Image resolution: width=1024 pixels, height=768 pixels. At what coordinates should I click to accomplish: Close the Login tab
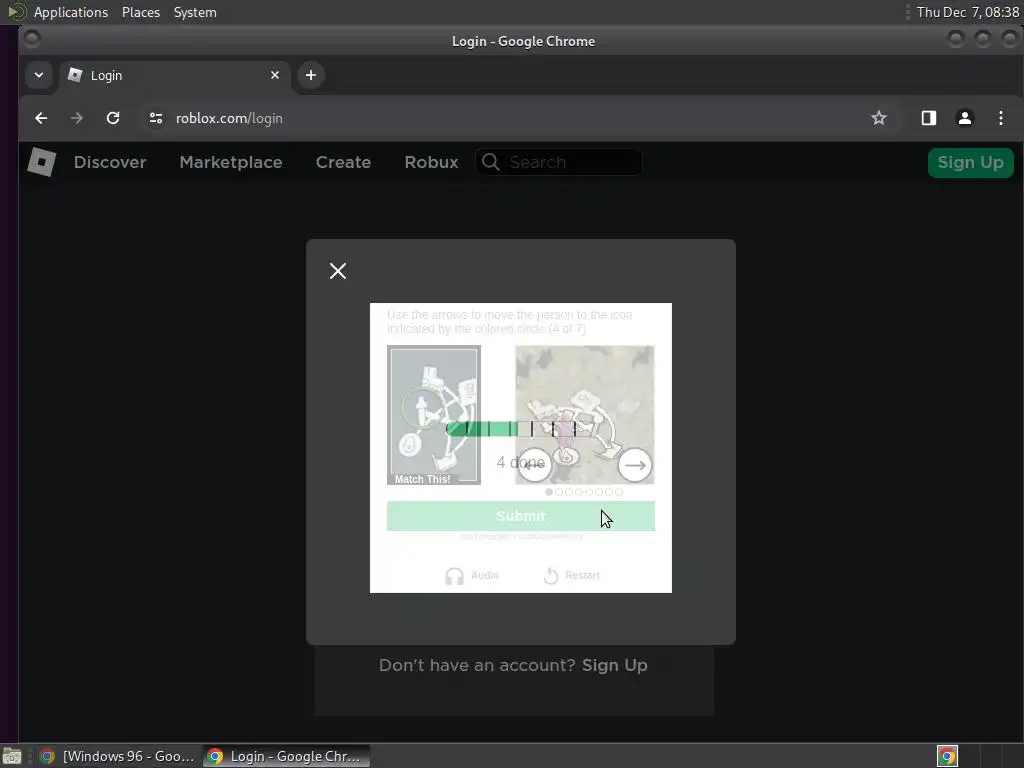275,75
